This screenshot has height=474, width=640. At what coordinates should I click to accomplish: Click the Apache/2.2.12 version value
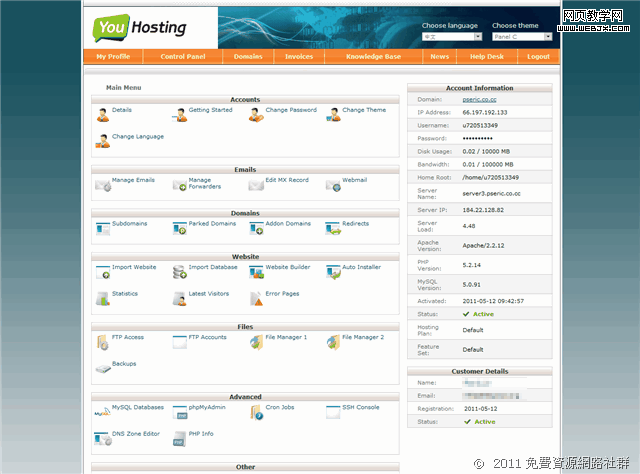pos(483,245)
